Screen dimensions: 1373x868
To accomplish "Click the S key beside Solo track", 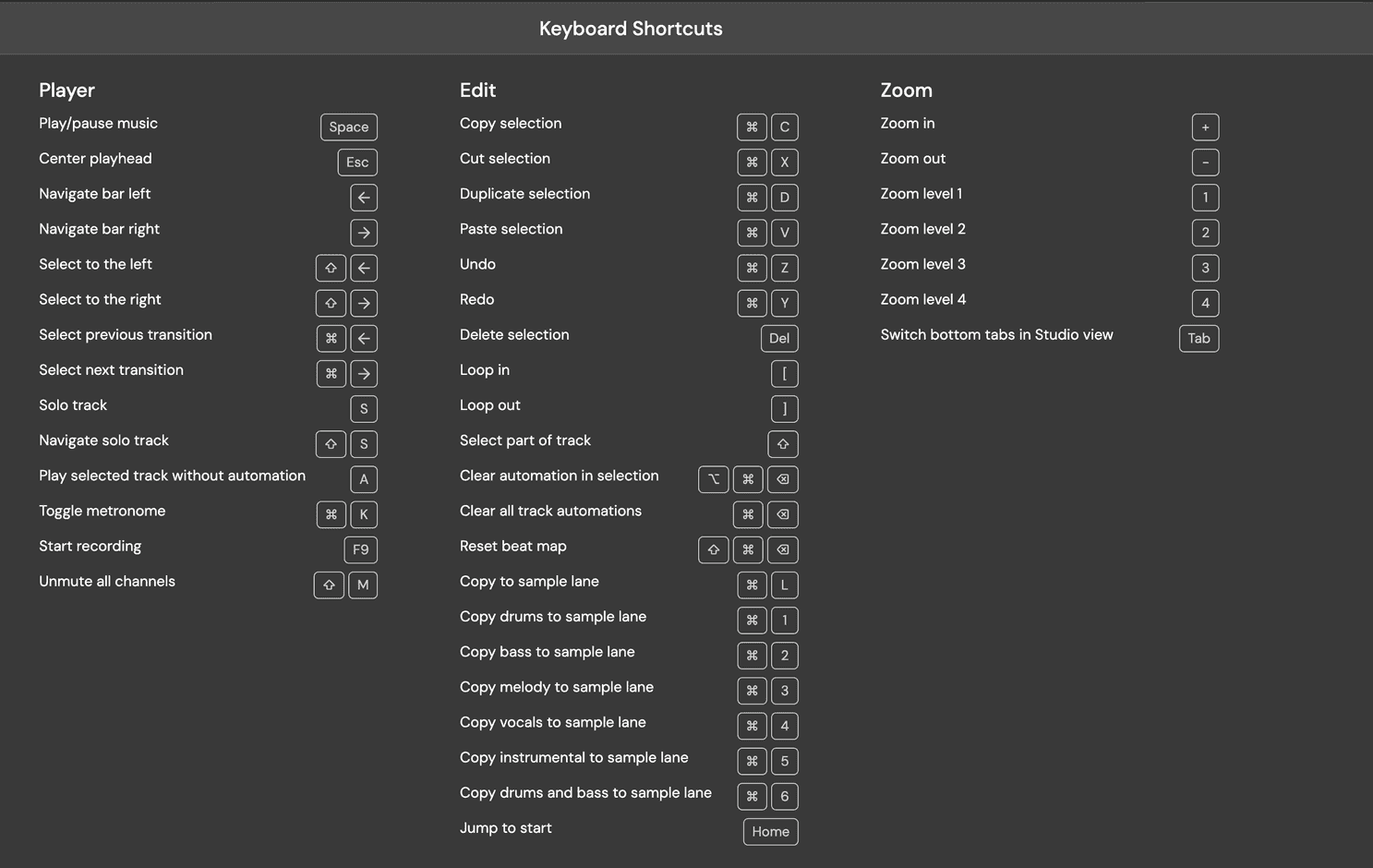I will pos(364,409).
